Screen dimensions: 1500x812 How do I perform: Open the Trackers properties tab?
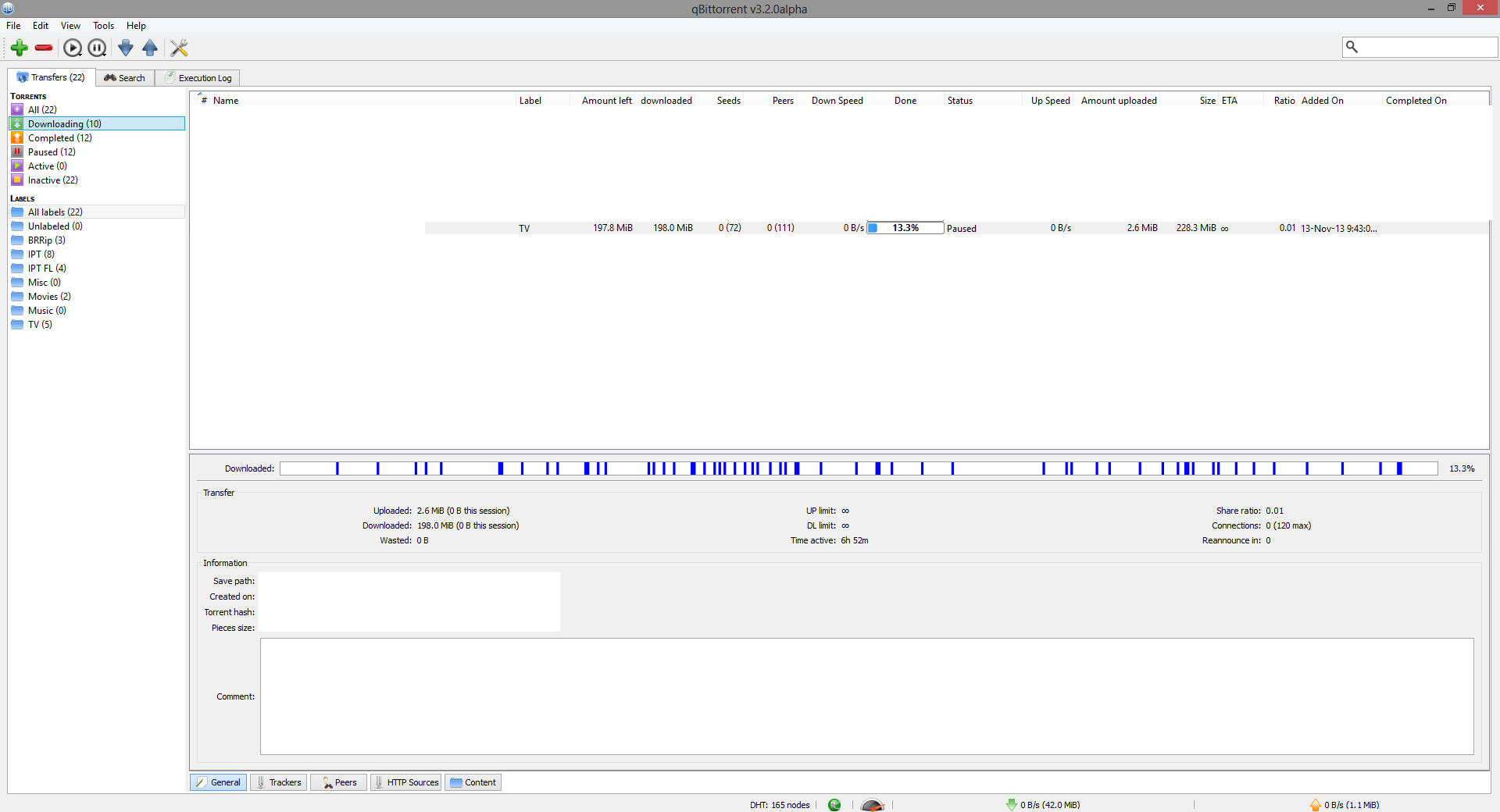pos(279,782)
